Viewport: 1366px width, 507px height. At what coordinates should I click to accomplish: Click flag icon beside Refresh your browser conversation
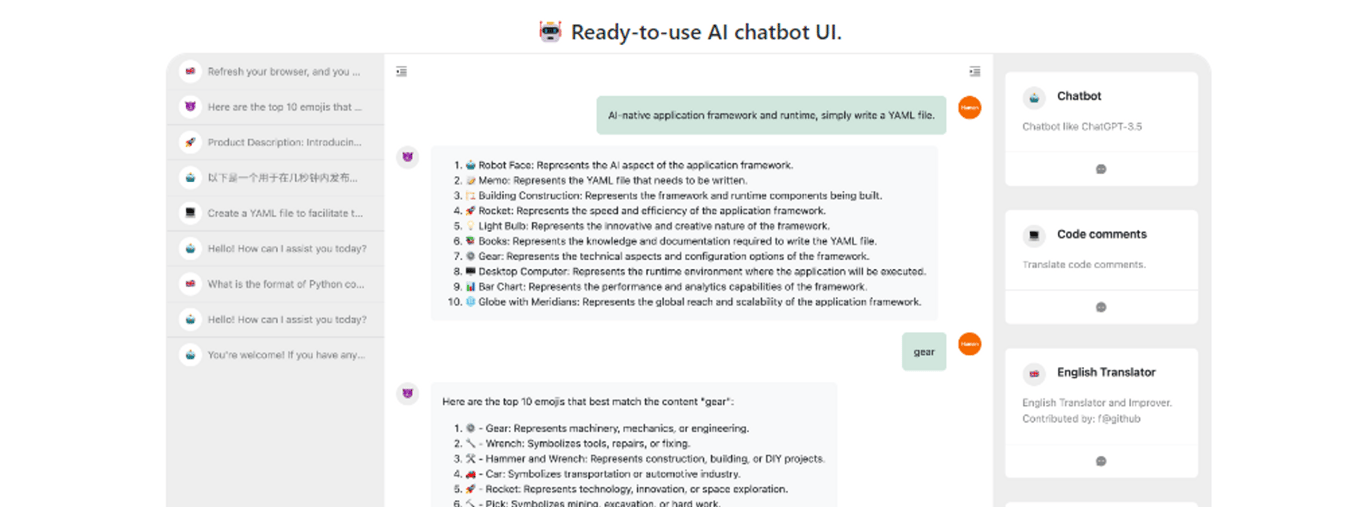[x=190, y=71]
